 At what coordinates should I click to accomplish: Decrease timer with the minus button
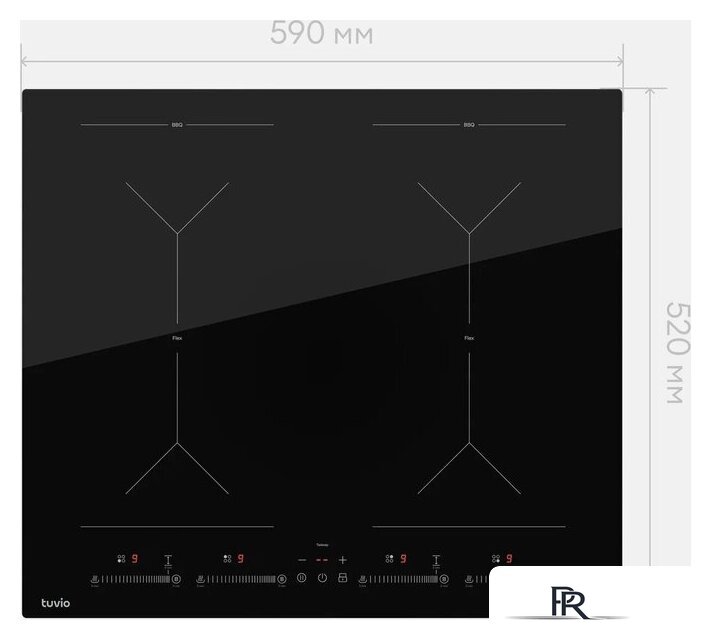(302, 560)
